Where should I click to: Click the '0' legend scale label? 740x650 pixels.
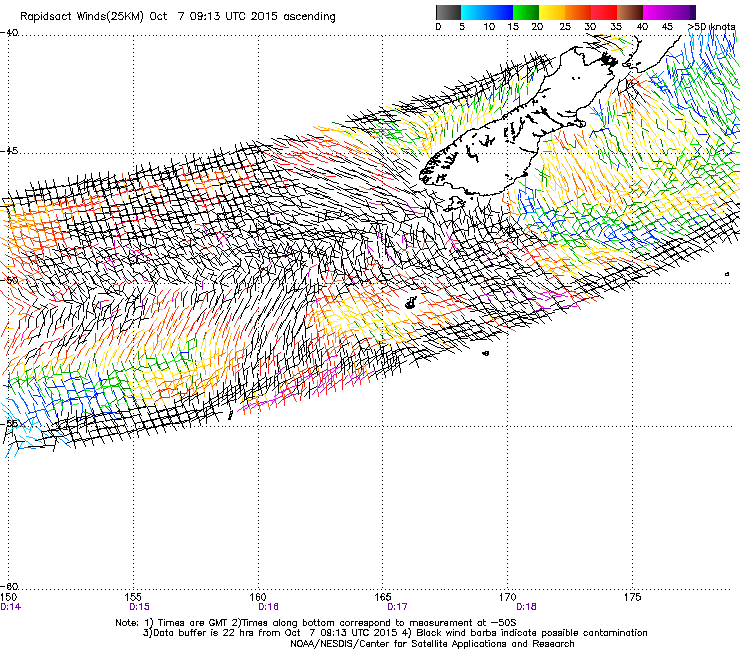[438, 27]
